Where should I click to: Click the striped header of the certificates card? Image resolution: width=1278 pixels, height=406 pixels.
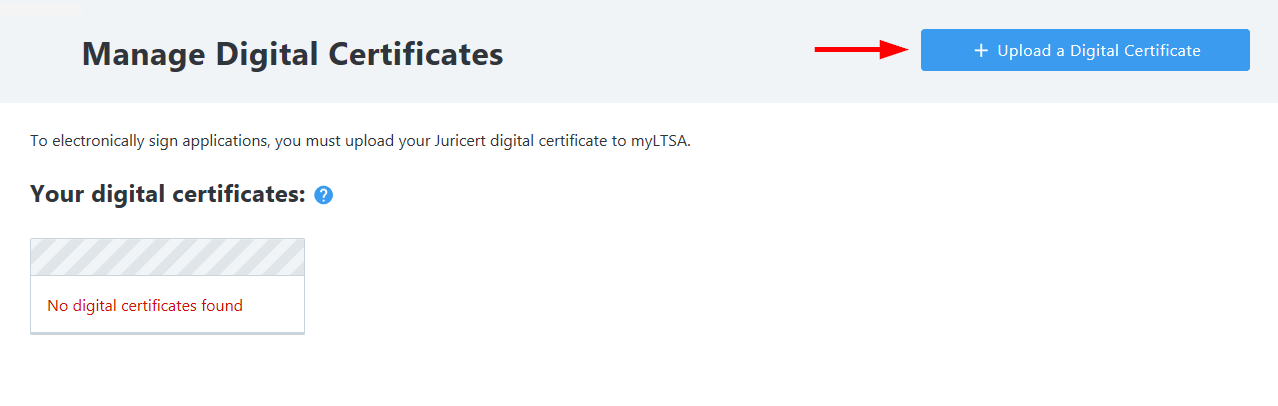167,257
